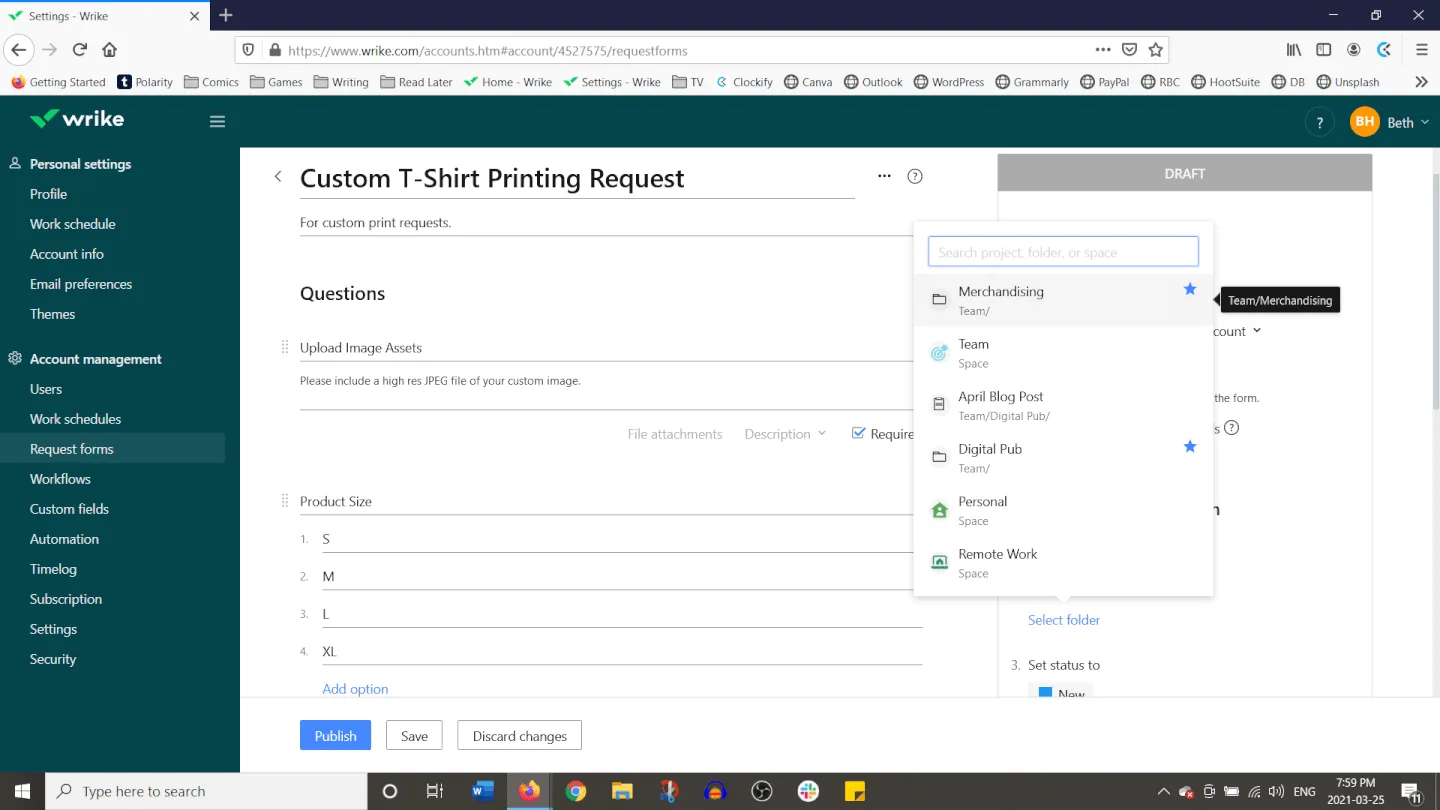Open the form's three-dot more menu

point(884,176)
